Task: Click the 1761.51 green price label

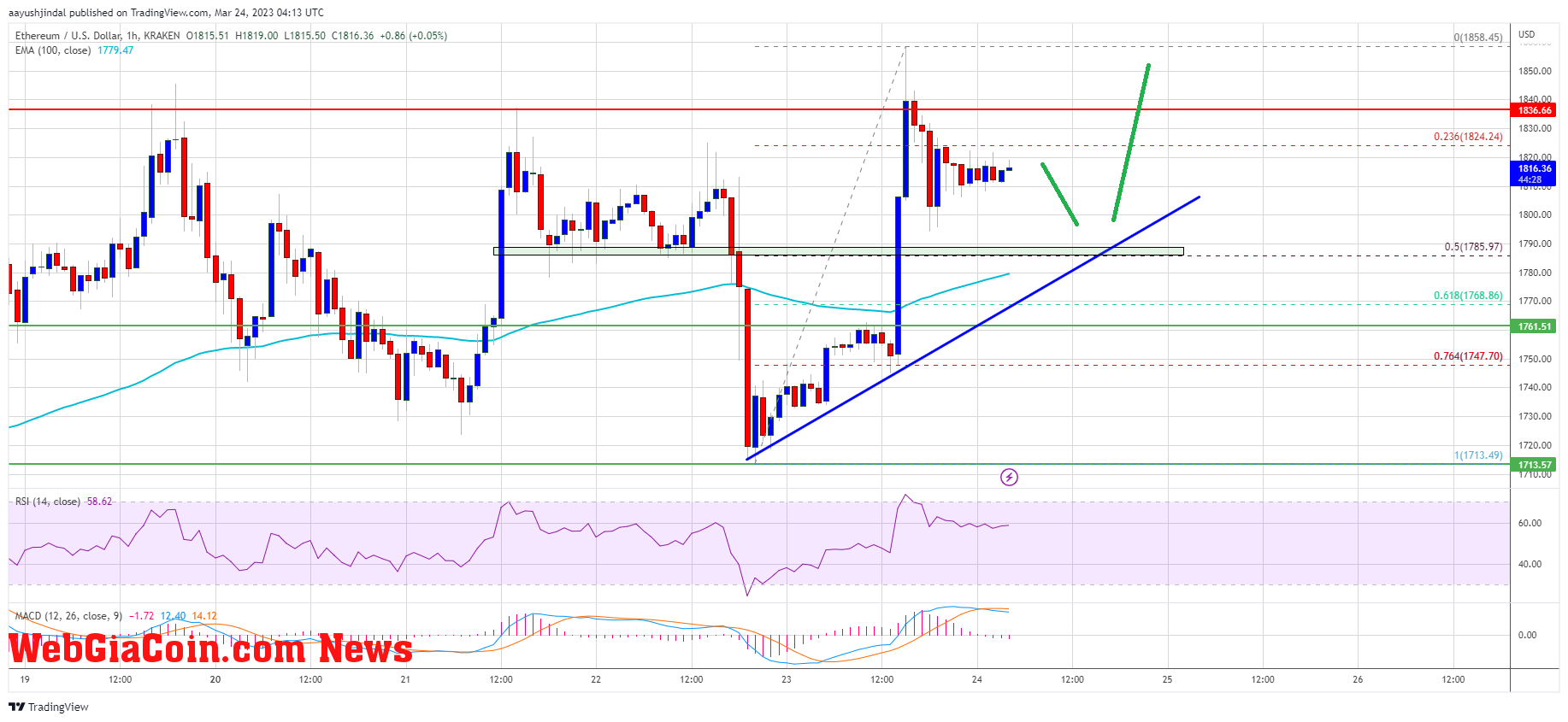Action: [1535, 326]
